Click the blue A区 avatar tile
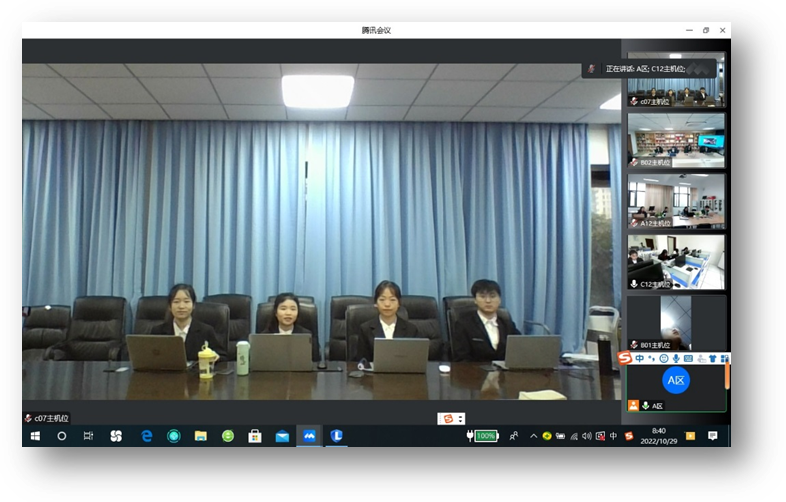Viewport: 786px width, 502px height. click(676, 380)
